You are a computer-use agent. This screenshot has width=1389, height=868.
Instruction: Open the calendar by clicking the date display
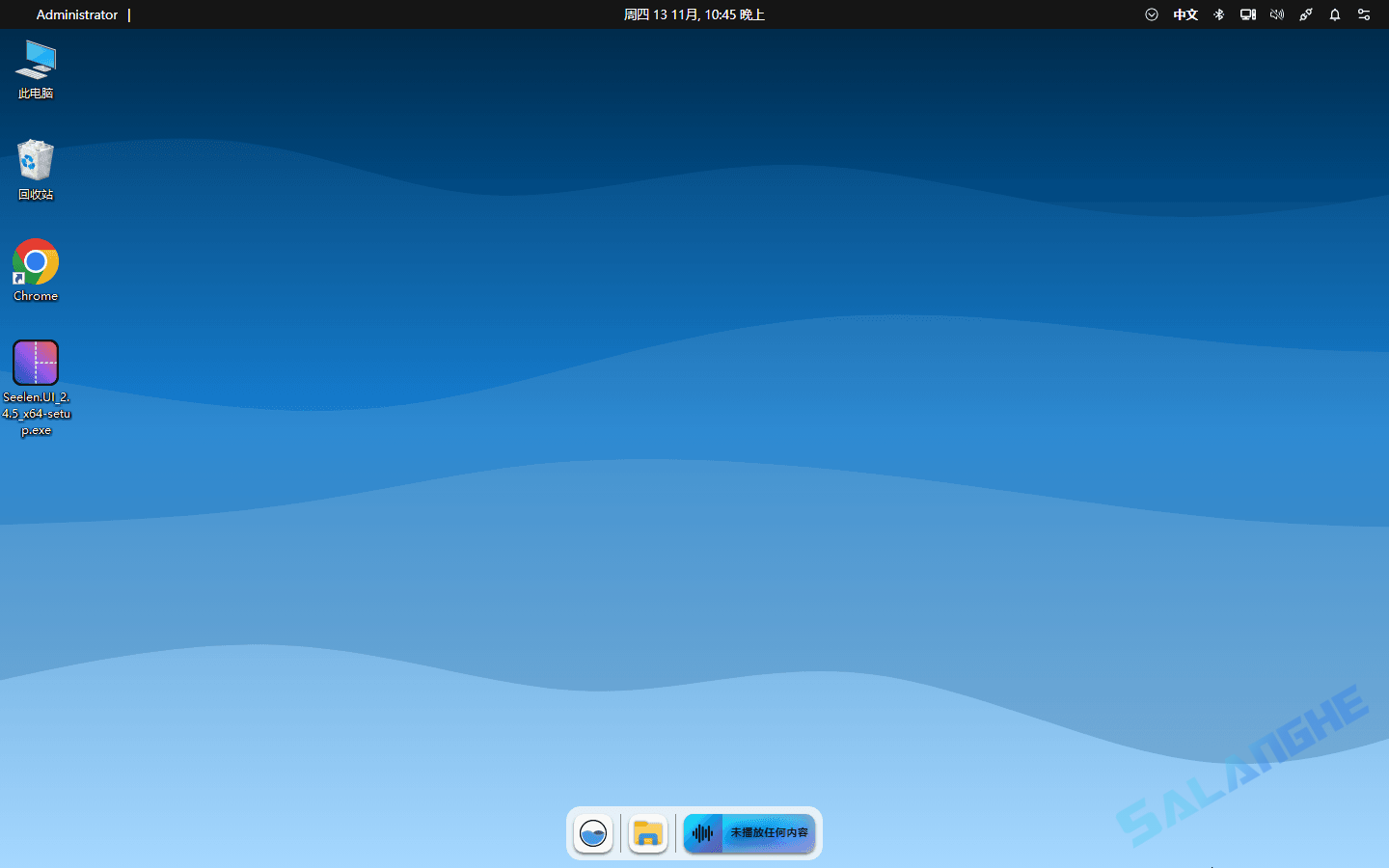coord(694,14)
